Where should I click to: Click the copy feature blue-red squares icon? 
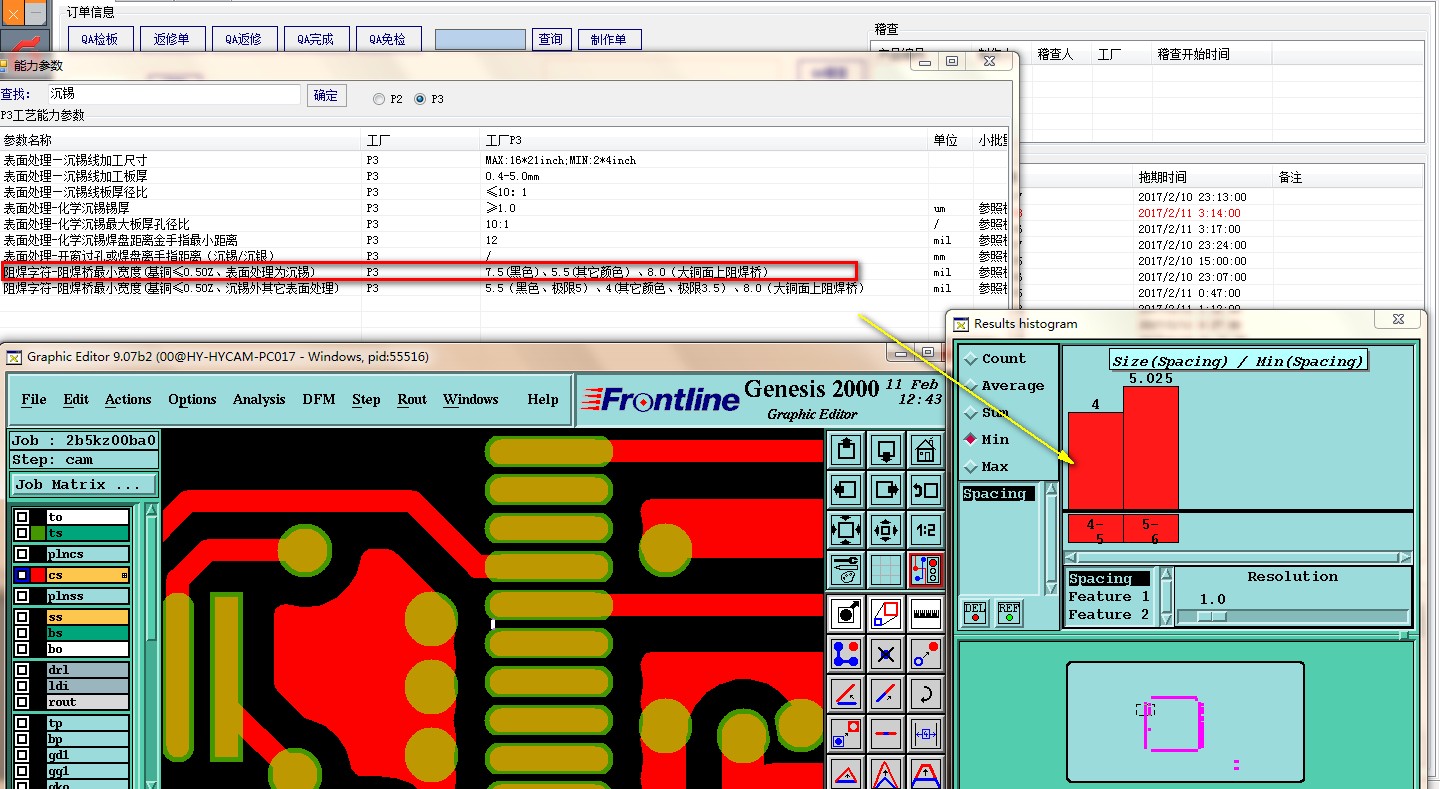point(846,732)
